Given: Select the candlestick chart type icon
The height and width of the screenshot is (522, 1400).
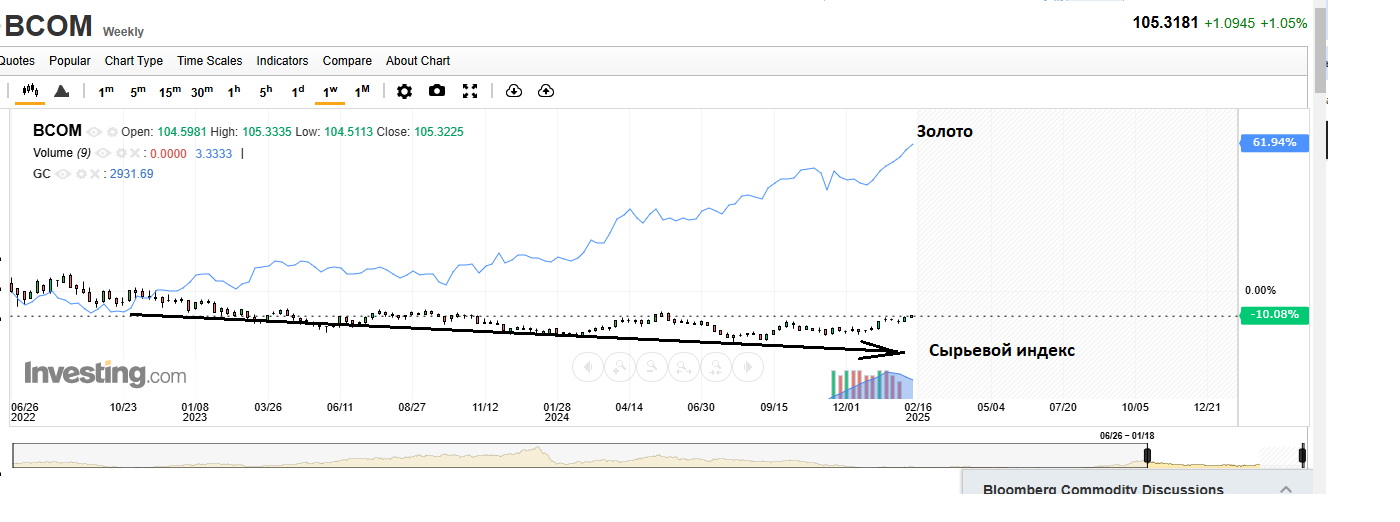Looking at the screenshot, I should click(29, 91).
